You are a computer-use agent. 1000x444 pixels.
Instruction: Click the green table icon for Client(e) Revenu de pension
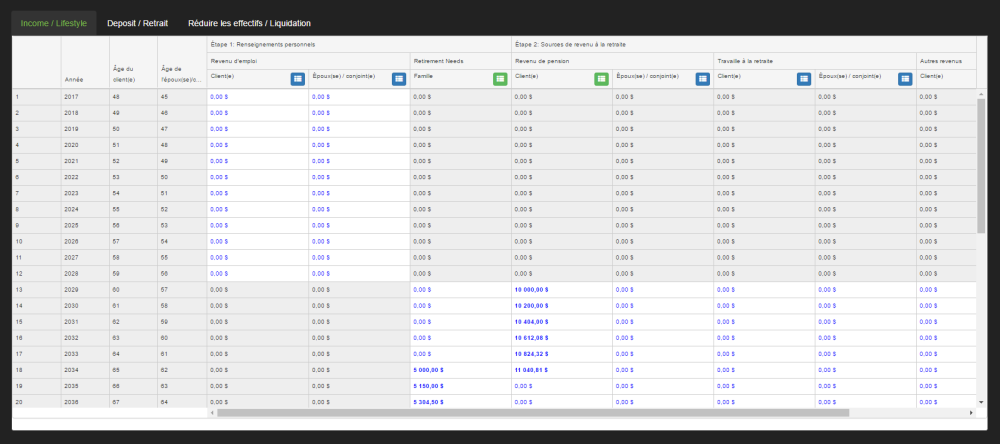[601, 78]
